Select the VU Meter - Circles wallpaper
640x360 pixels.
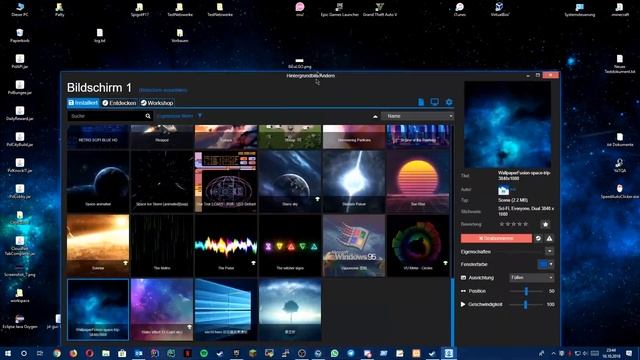pyautogui.click(x=418, y=246)
